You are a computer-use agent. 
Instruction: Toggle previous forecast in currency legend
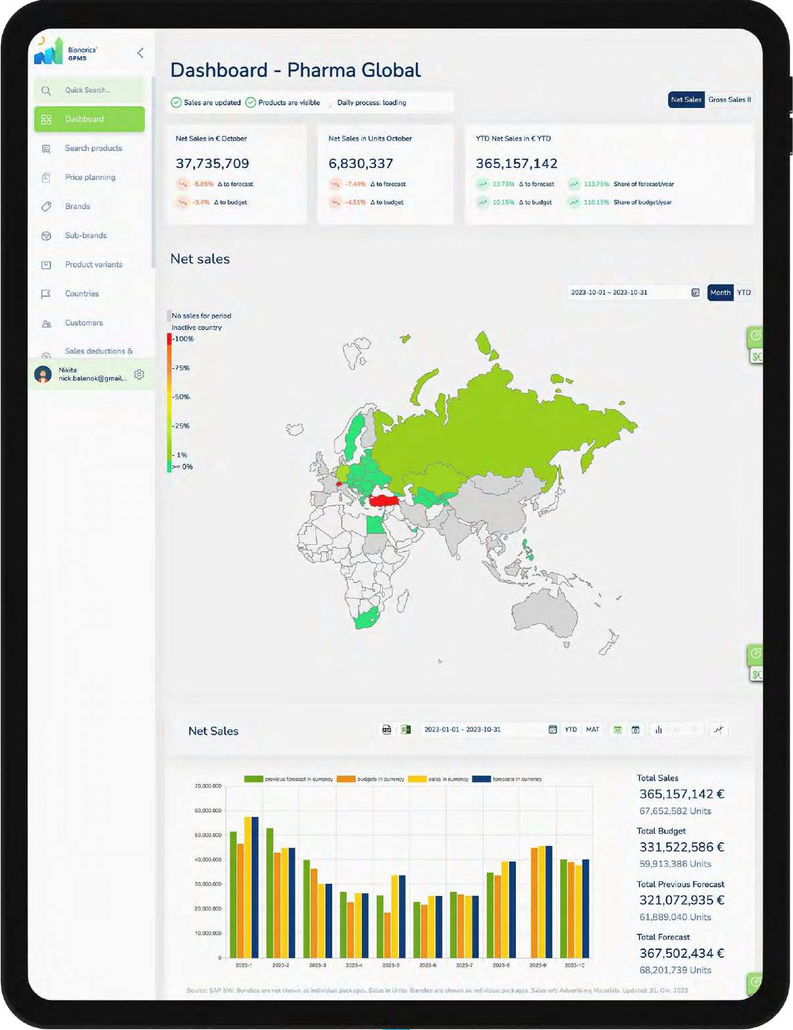pyautogui.click(x=288, y=779)
